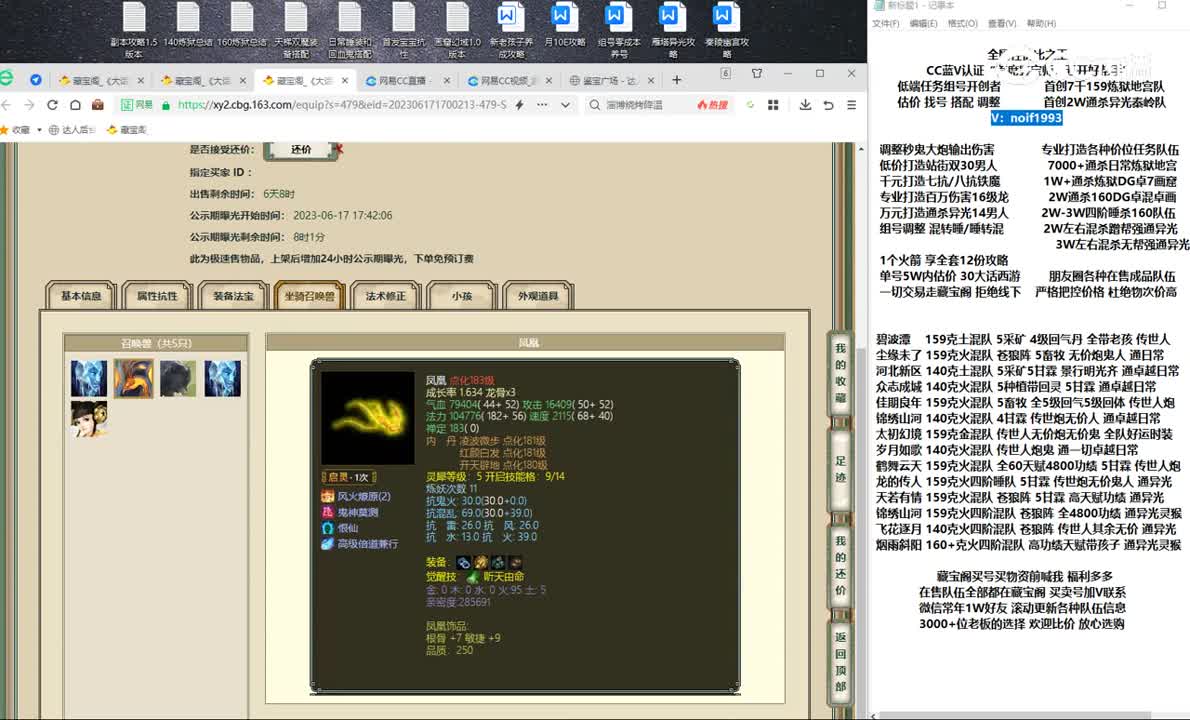Viewport: 1190px width, 720px height.
Task: Click the briefcase icon beside the home button
Action: coord(97,105)
